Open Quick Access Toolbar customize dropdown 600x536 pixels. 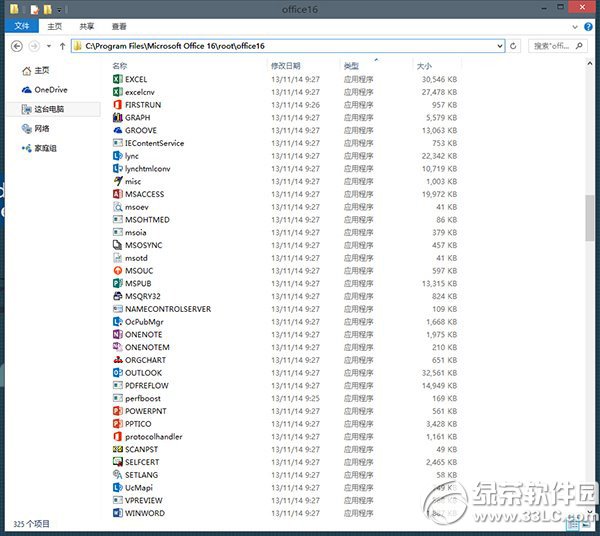pyautogui.click(x=59, y=10)
